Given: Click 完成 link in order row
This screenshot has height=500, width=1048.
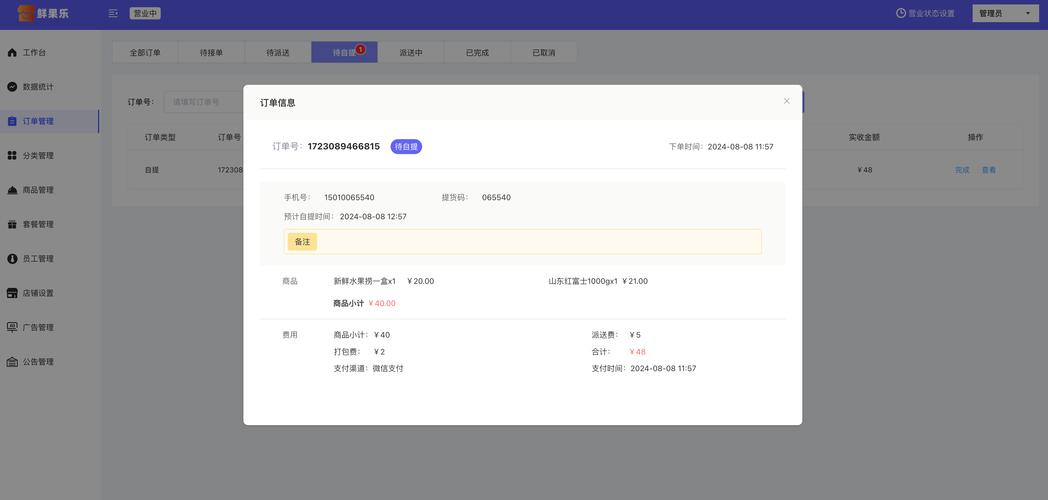Looking at the screenshot, I should click(x=962, y=170).
